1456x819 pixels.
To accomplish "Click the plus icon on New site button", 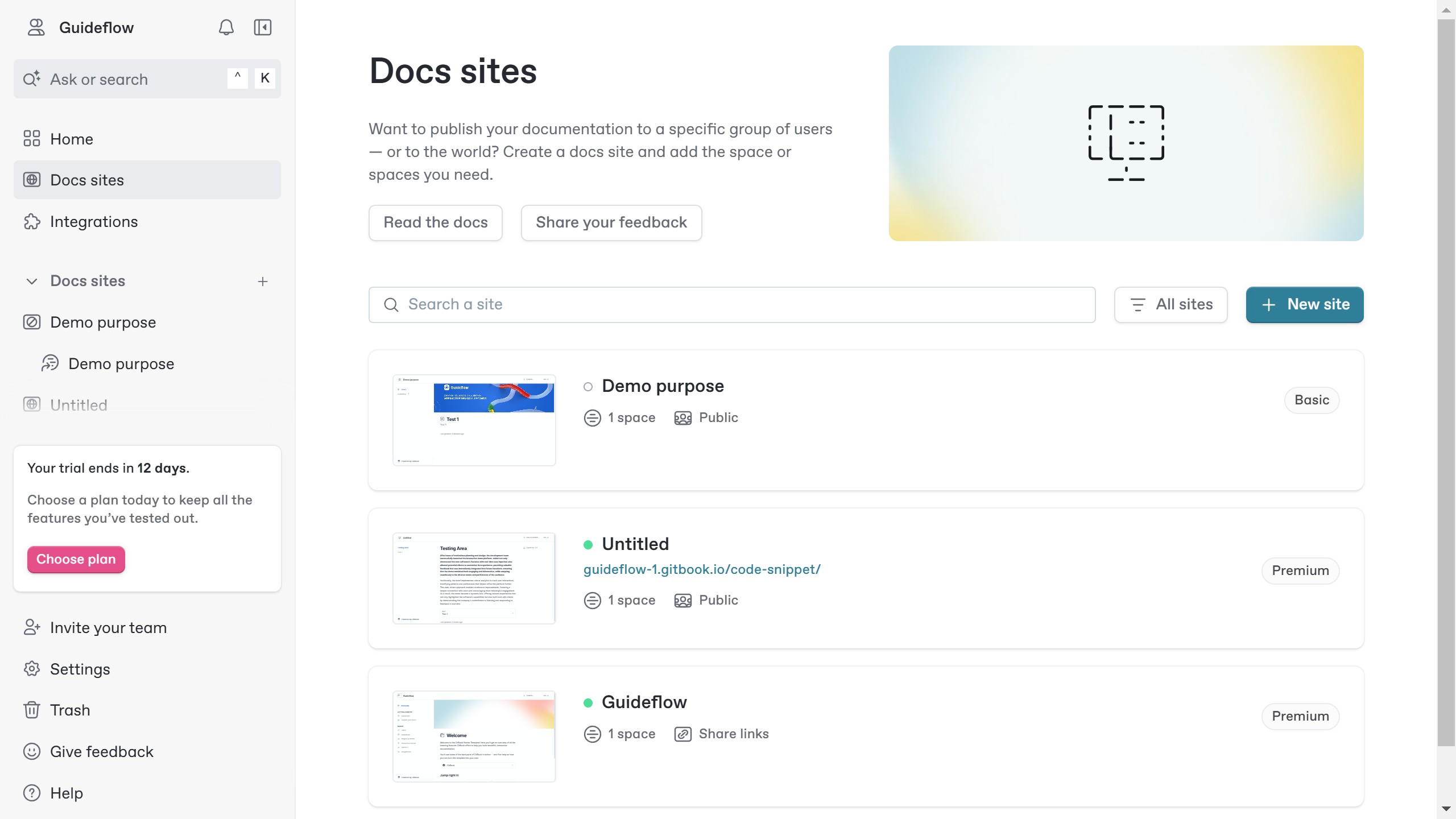I will pos(1269,305).
